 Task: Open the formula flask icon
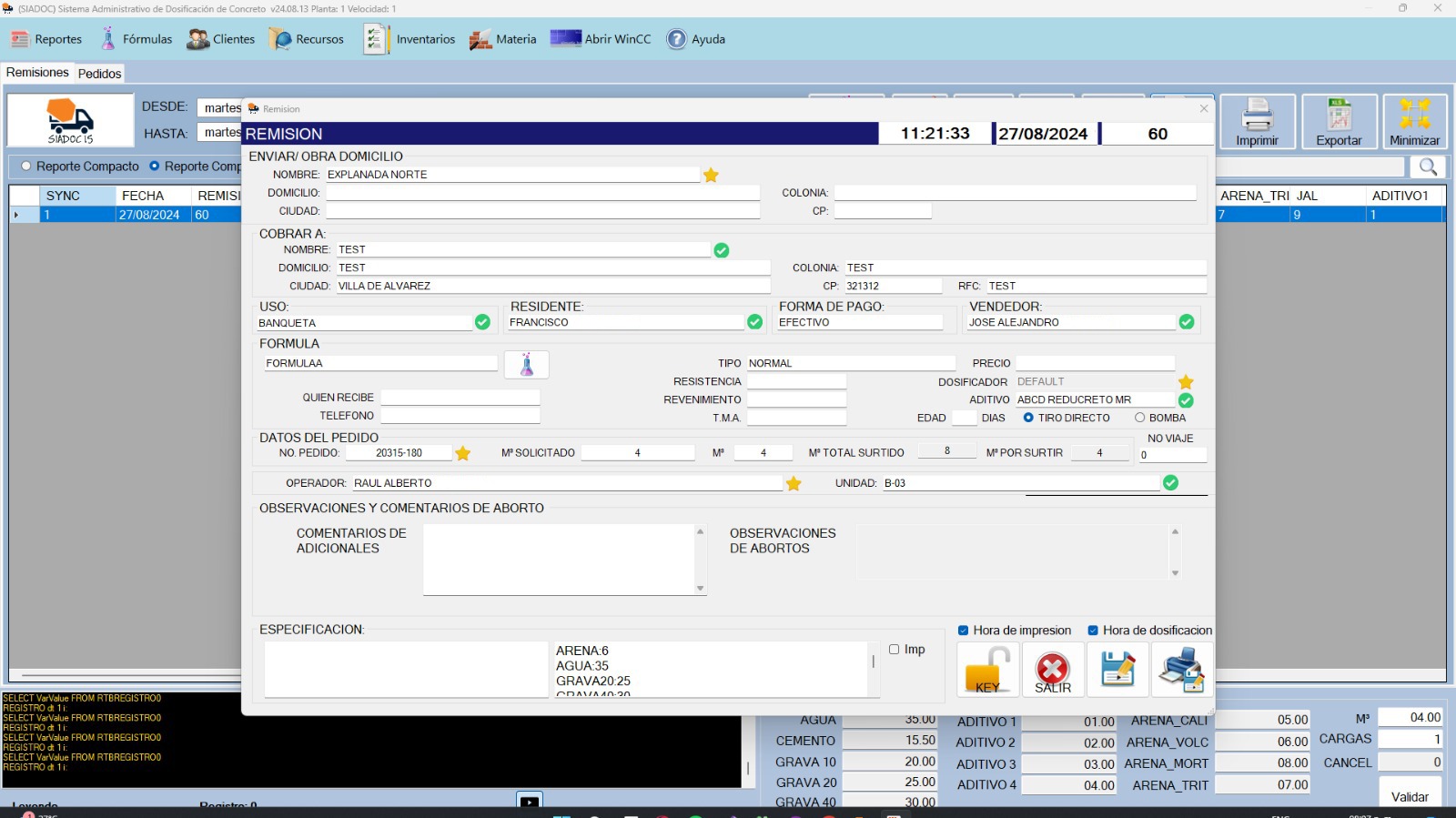pyautogui.click(x=527, y=365)
